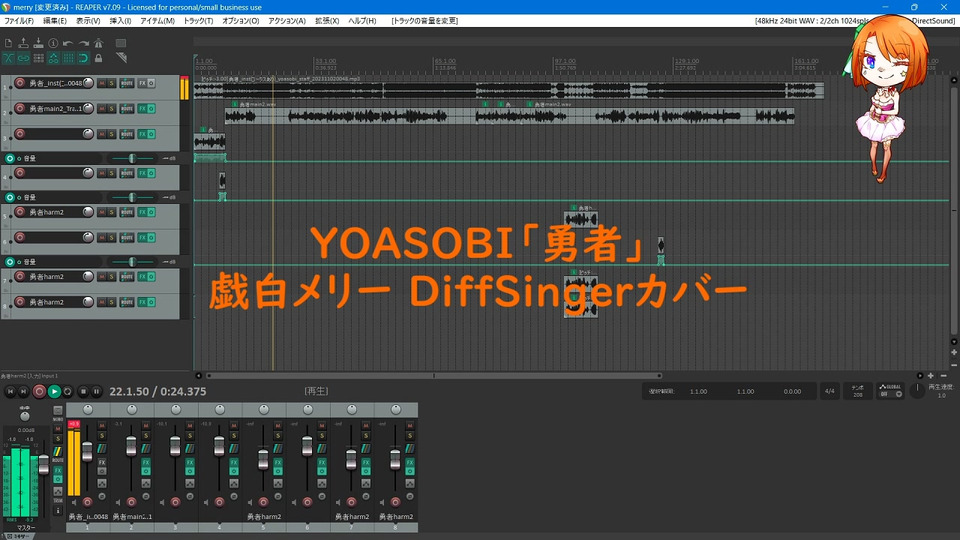Go to project start transport button

click(10, 391)
